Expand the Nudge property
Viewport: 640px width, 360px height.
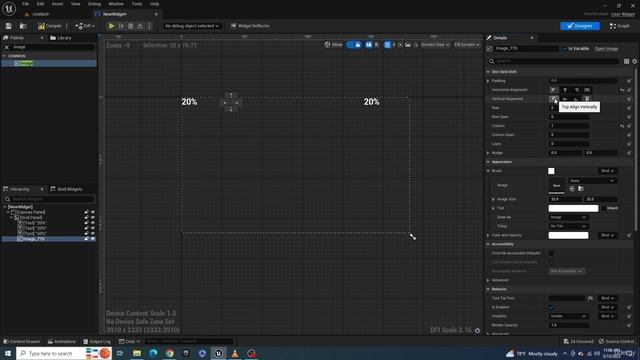[x=489, y=153]
